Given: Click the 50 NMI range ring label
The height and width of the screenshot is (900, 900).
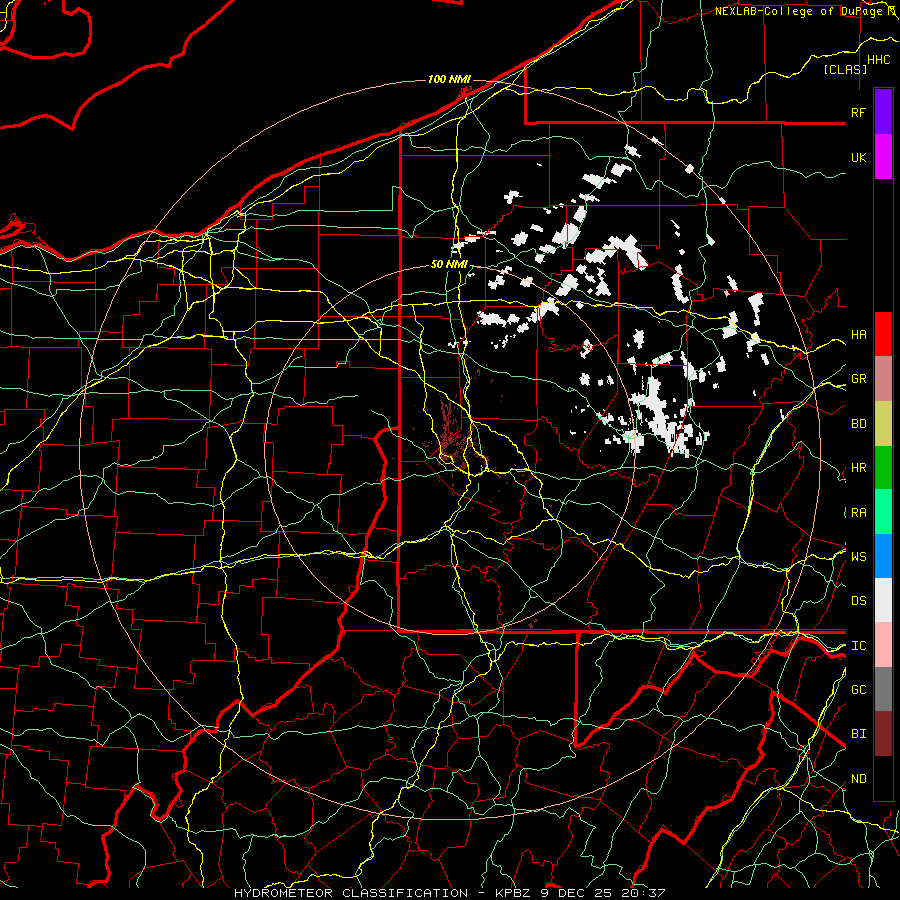Looking at the screenshot, I should point(449,265).
